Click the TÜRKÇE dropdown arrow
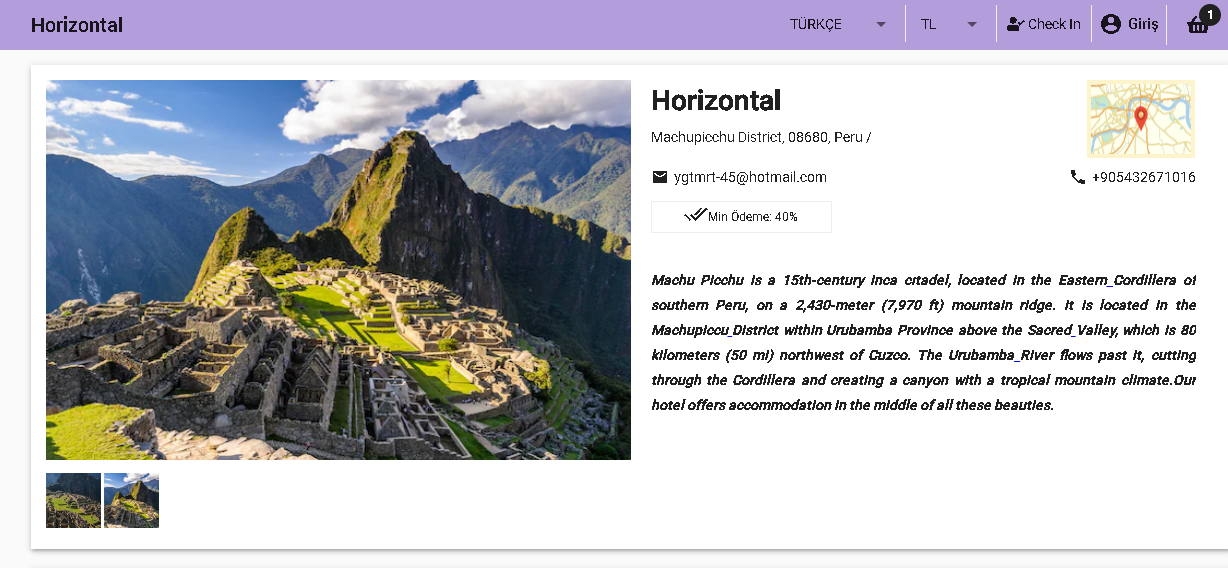Viewport: 1228px width, 568px height. (881, 25)
